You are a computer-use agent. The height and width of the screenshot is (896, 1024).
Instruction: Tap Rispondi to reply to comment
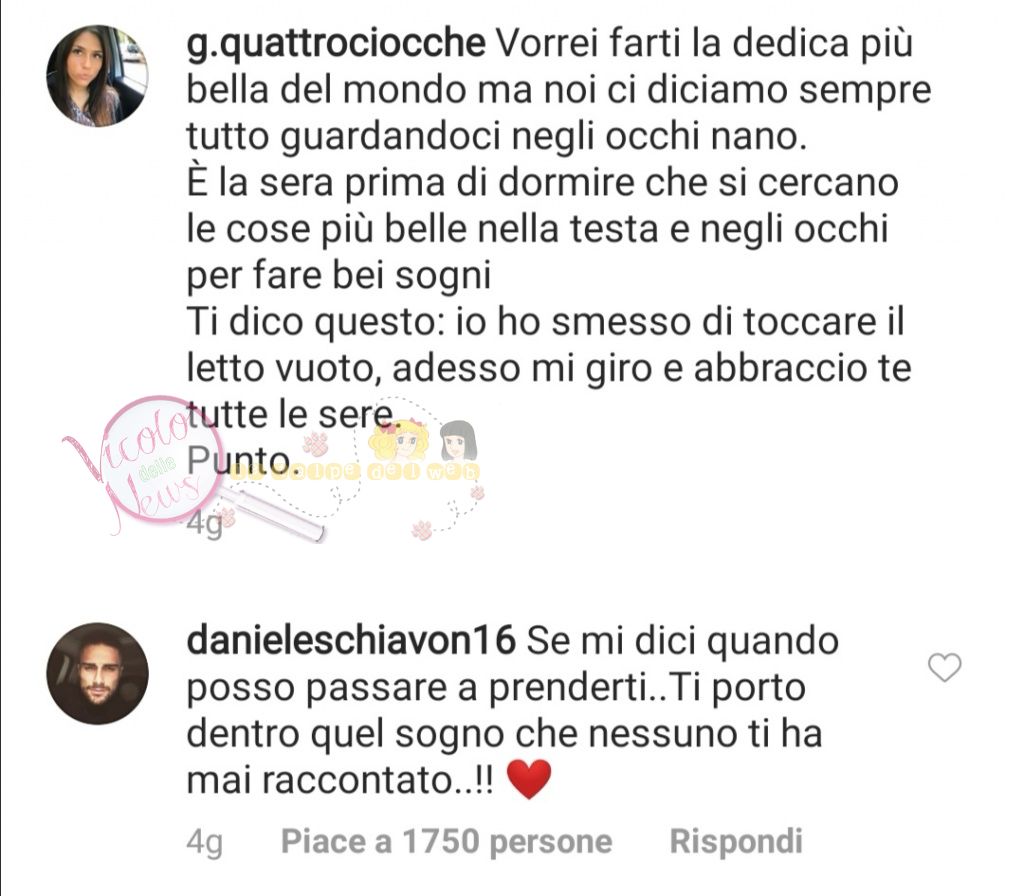pyautogui.click(x=736, y=841)
